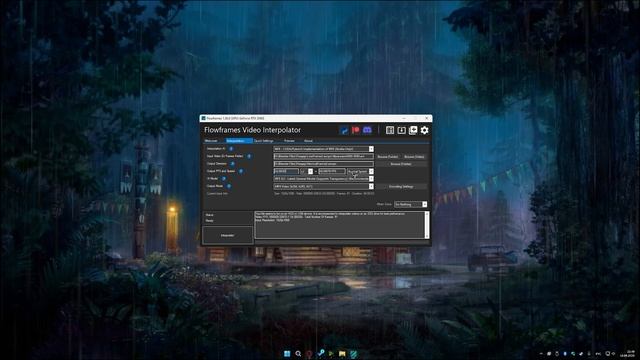Click the help icon beside AI Model
The width and height of the screenshot is (640, 360).
224,179
